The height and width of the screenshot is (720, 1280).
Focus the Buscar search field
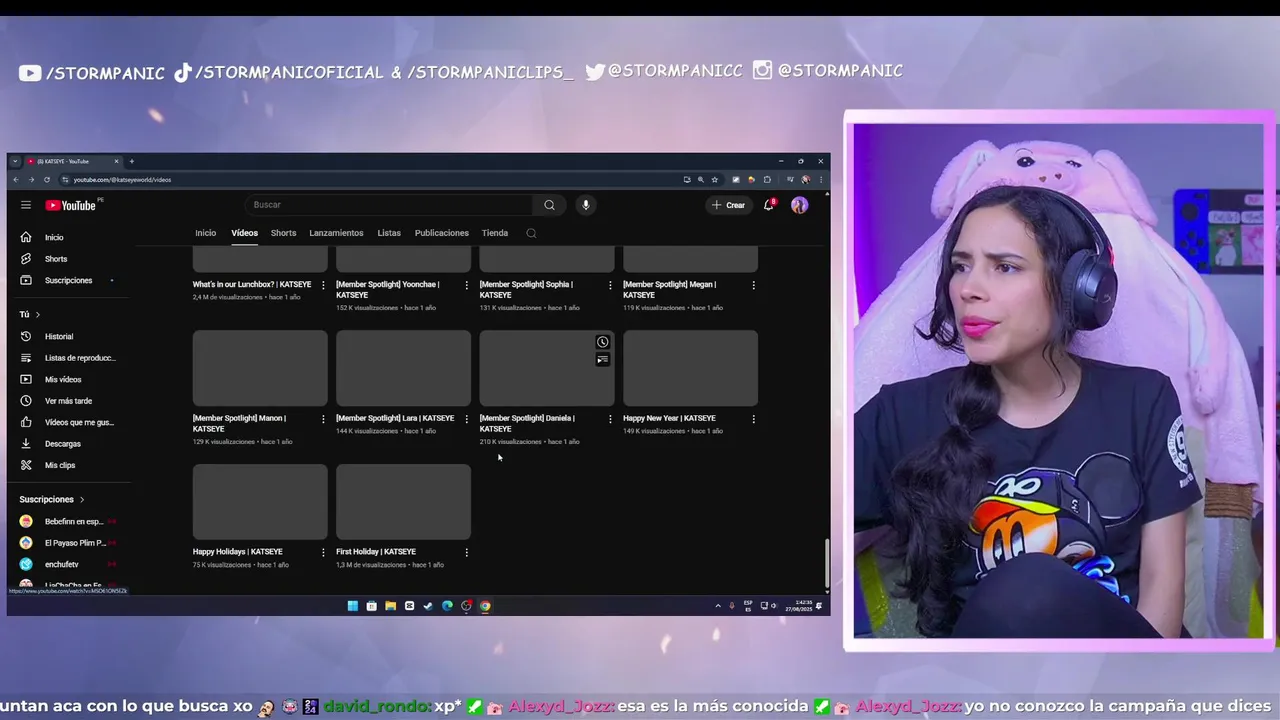pos(390,205)
